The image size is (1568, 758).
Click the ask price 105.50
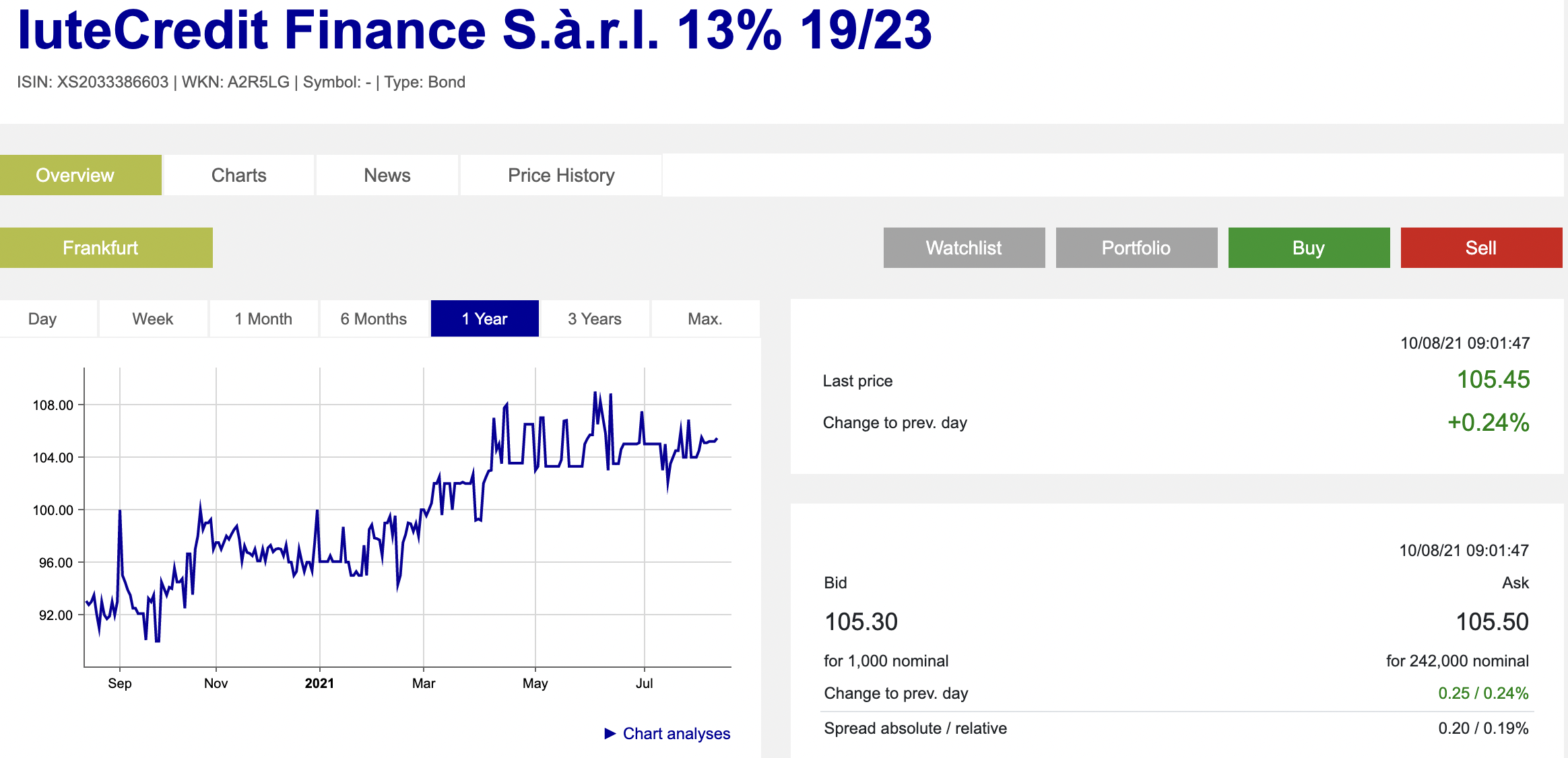1493,621
